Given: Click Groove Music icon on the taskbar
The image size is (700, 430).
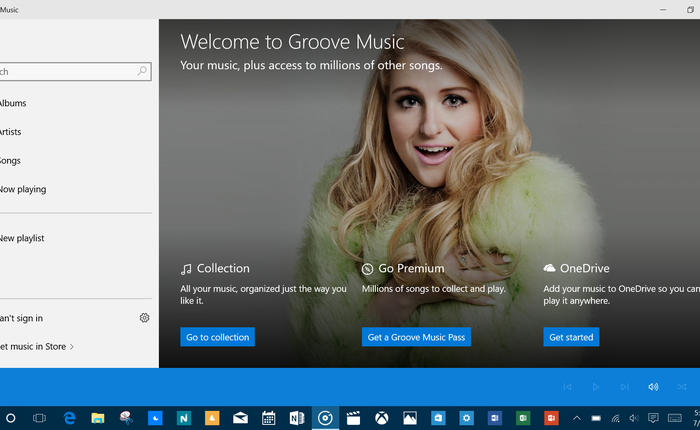Looking at the screenshot, I should [325, 418].
